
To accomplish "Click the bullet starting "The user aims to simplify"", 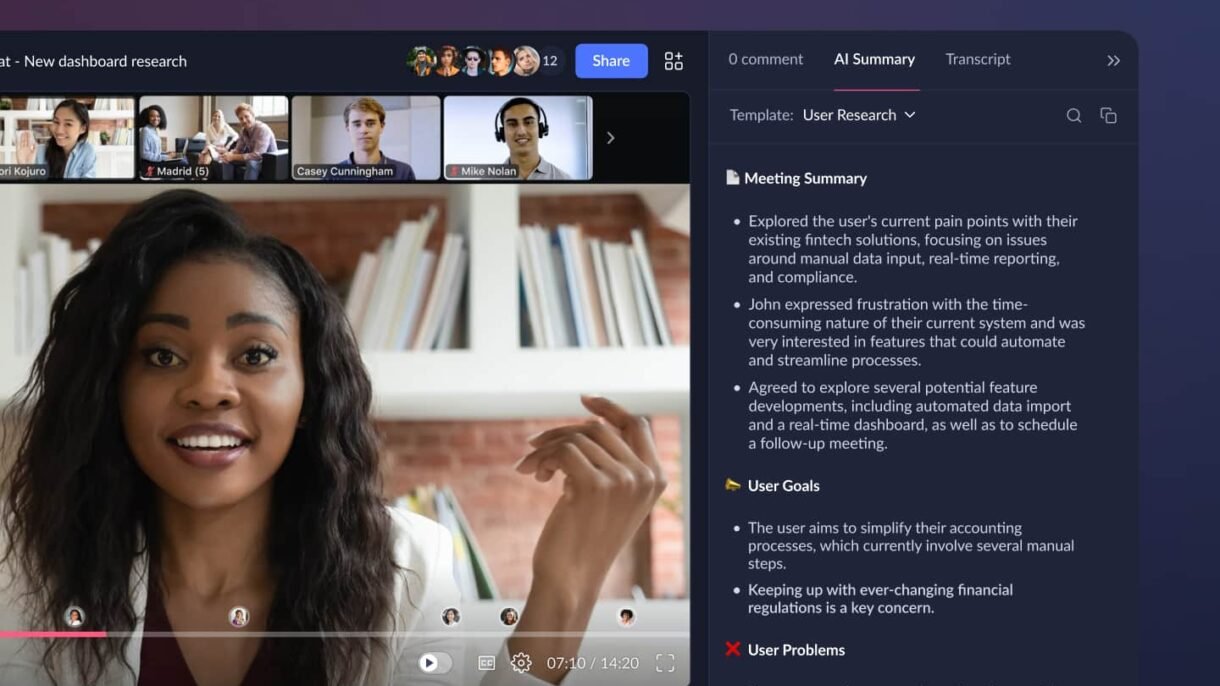I will [911, 546].
